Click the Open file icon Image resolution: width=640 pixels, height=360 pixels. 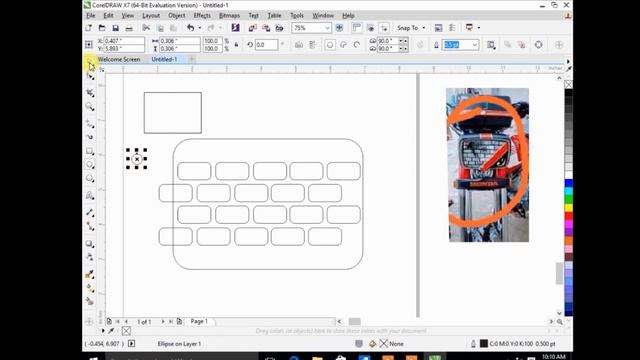[102, 28]
